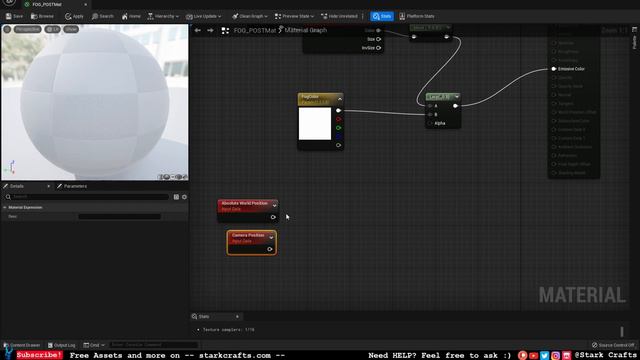Select the Absolute World Position node title
Image resolution: width=640 pixels, height=360 pixels.
click(x=244, y=203)
